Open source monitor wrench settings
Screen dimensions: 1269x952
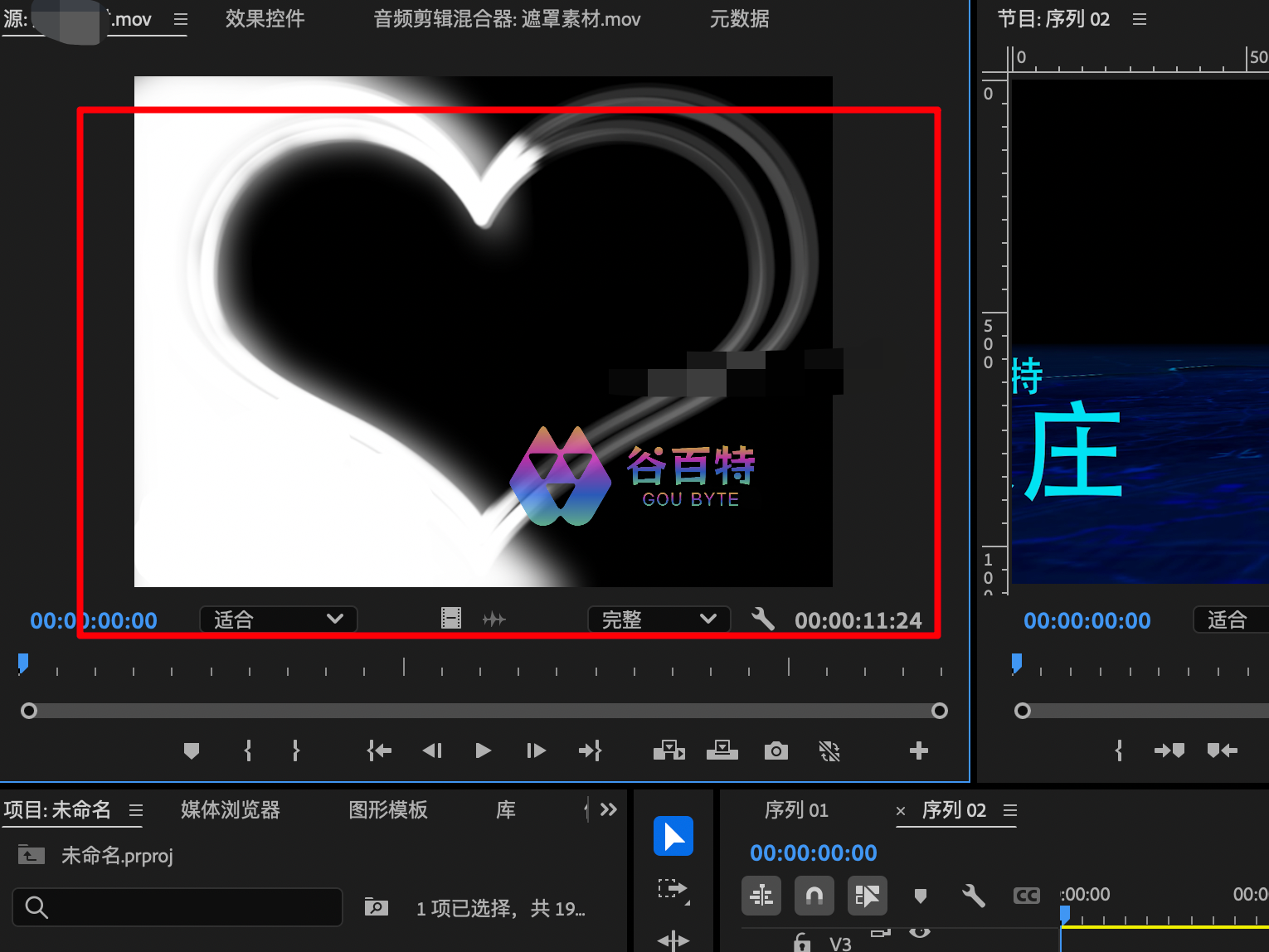[x=763, y=619]
